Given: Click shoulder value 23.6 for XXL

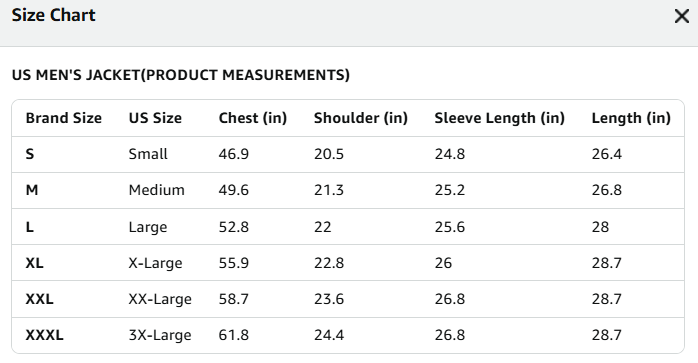Looking at the screenshot, I should pyautogui.click(x=329, y=299).
